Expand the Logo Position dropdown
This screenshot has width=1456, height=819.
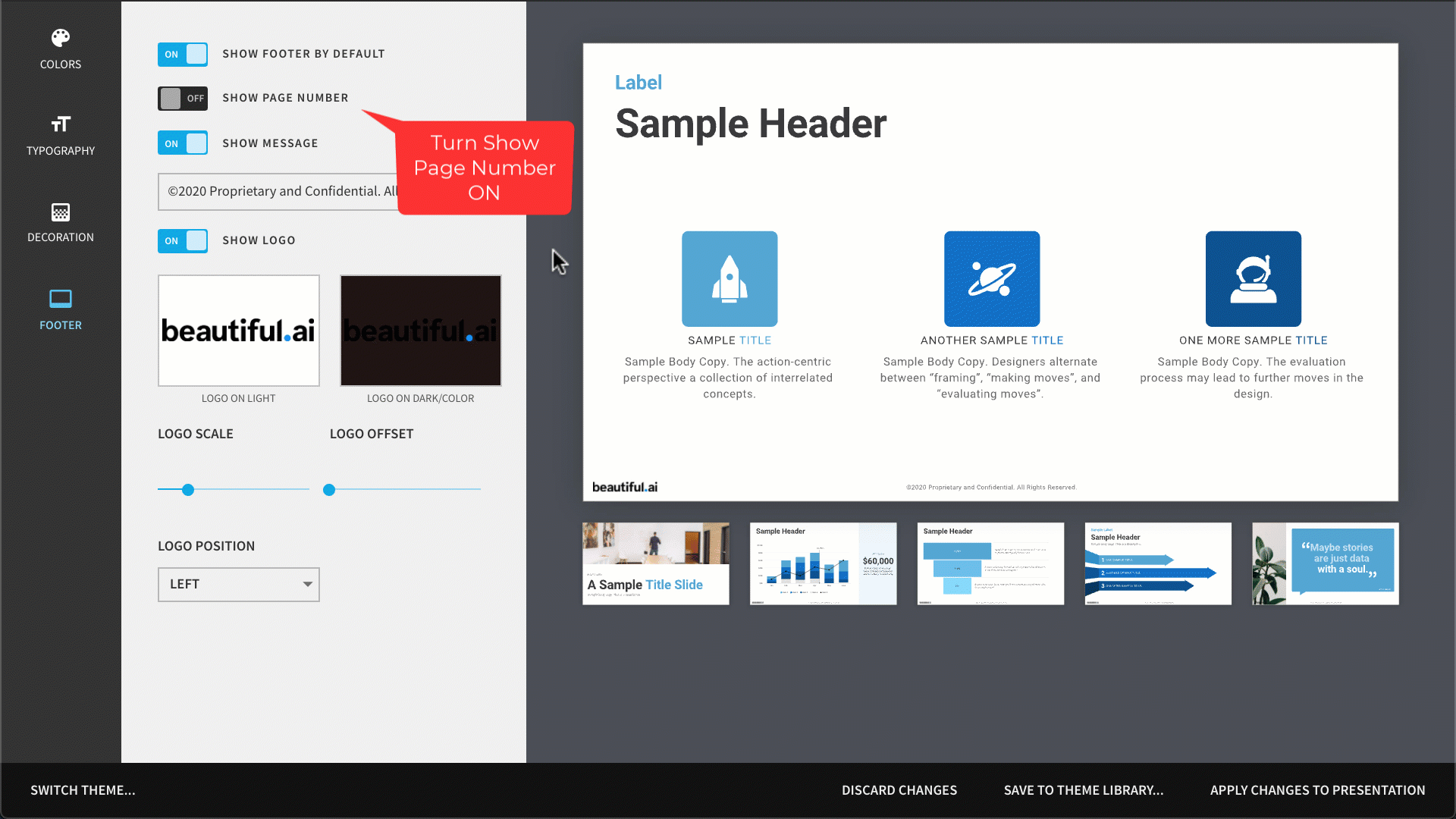click(239, 585)
